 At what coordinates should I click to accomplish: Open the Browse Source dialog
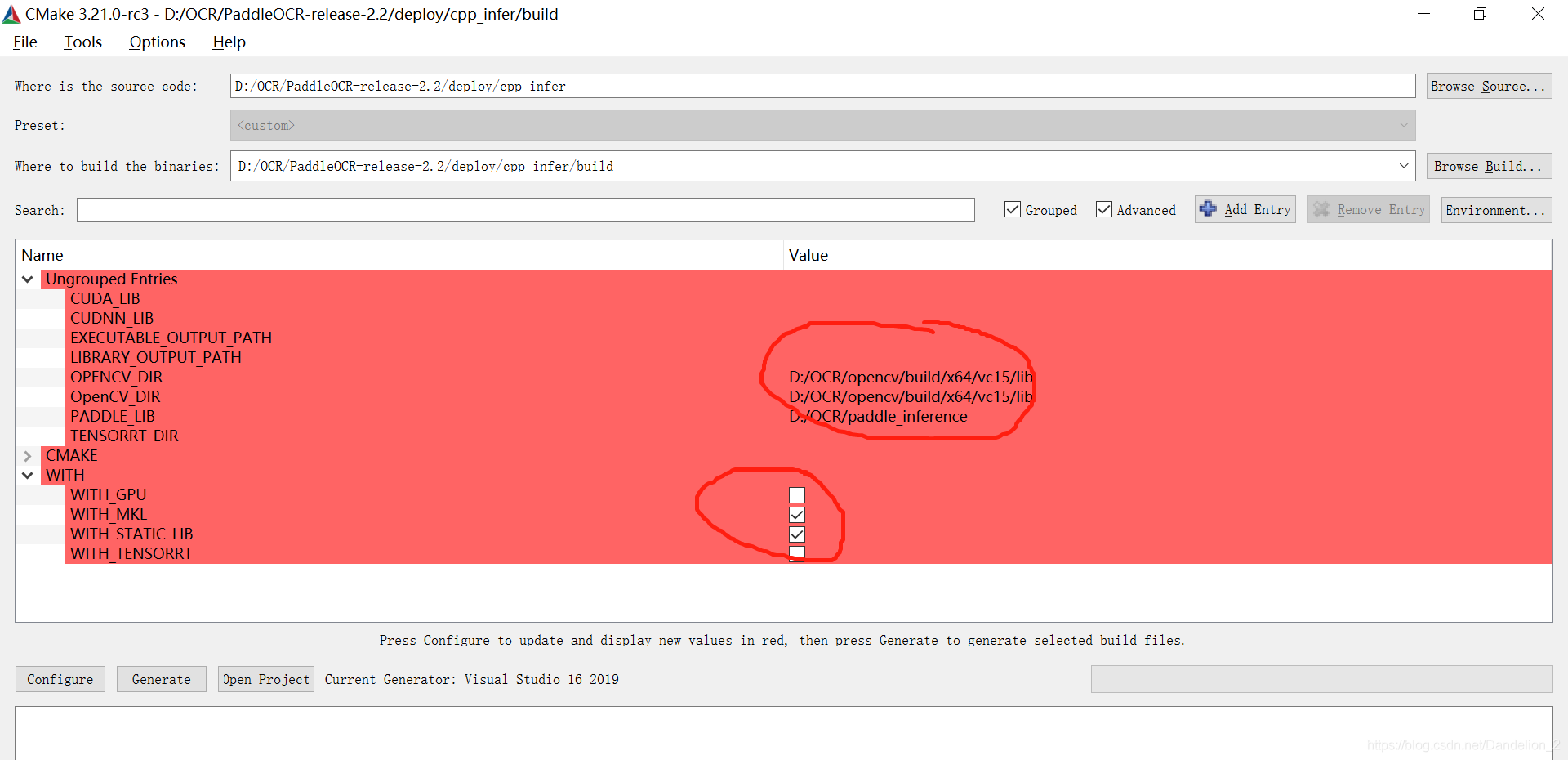[1488, 86]
